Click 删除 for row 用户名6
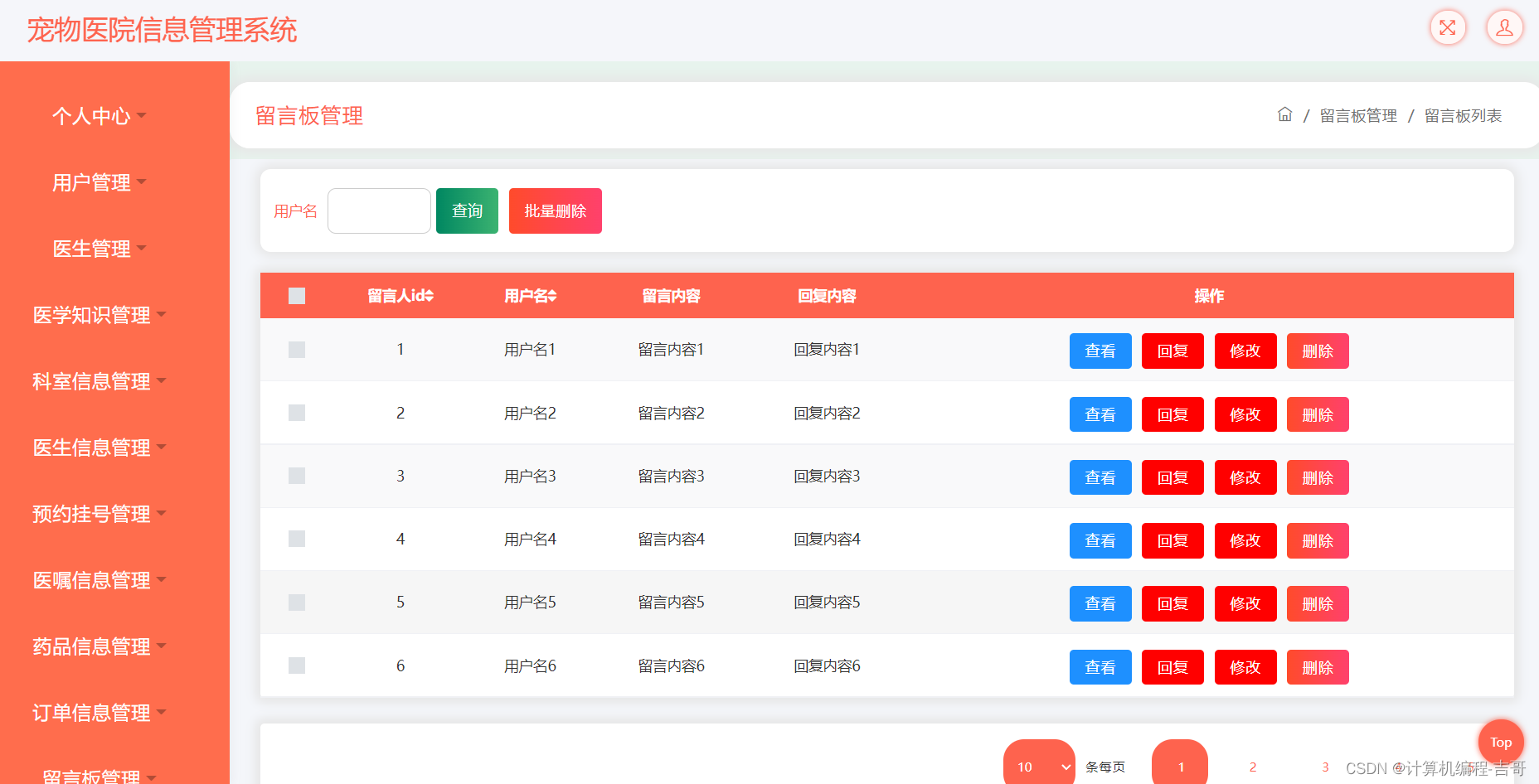 tap(1318, 667)
